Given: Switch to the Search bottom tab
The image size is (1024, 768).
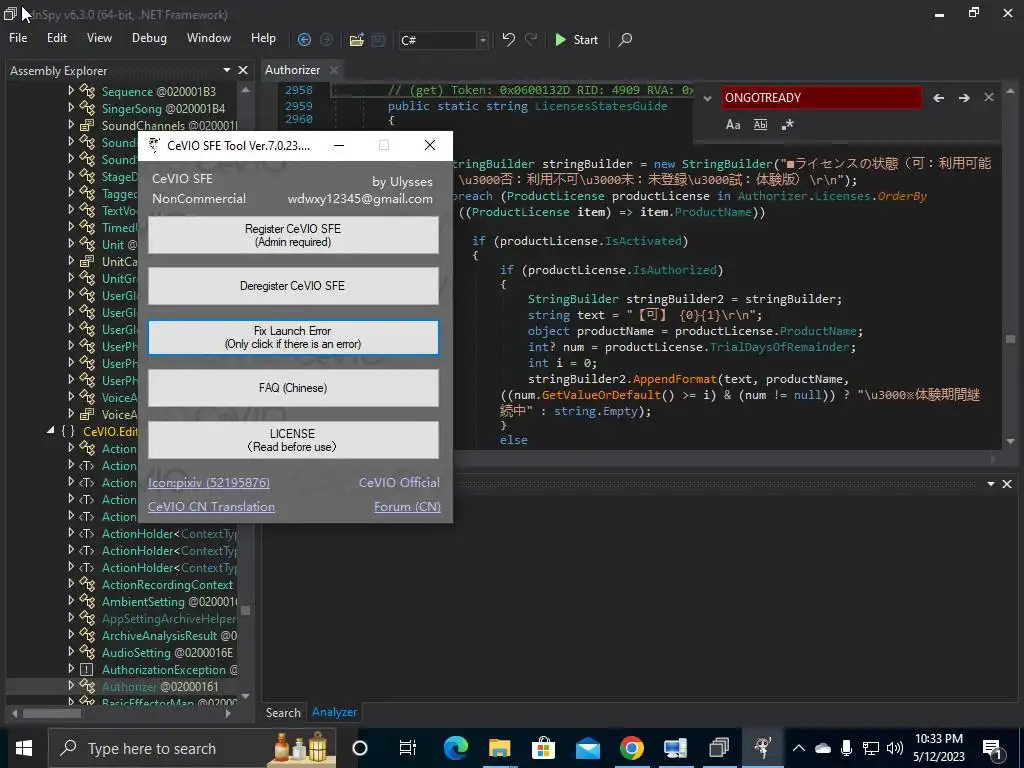Looking at the screenshot, I should pos(283,712).
